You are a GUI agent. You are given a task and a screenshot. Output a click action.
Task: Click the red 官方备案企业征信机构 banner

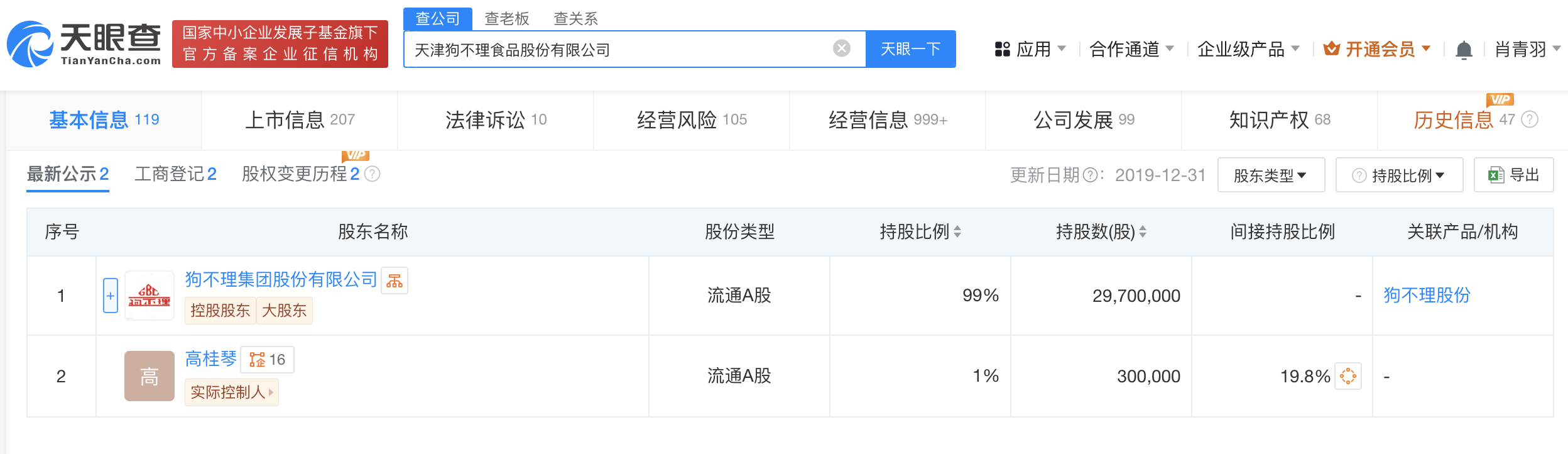pos(280,44)
